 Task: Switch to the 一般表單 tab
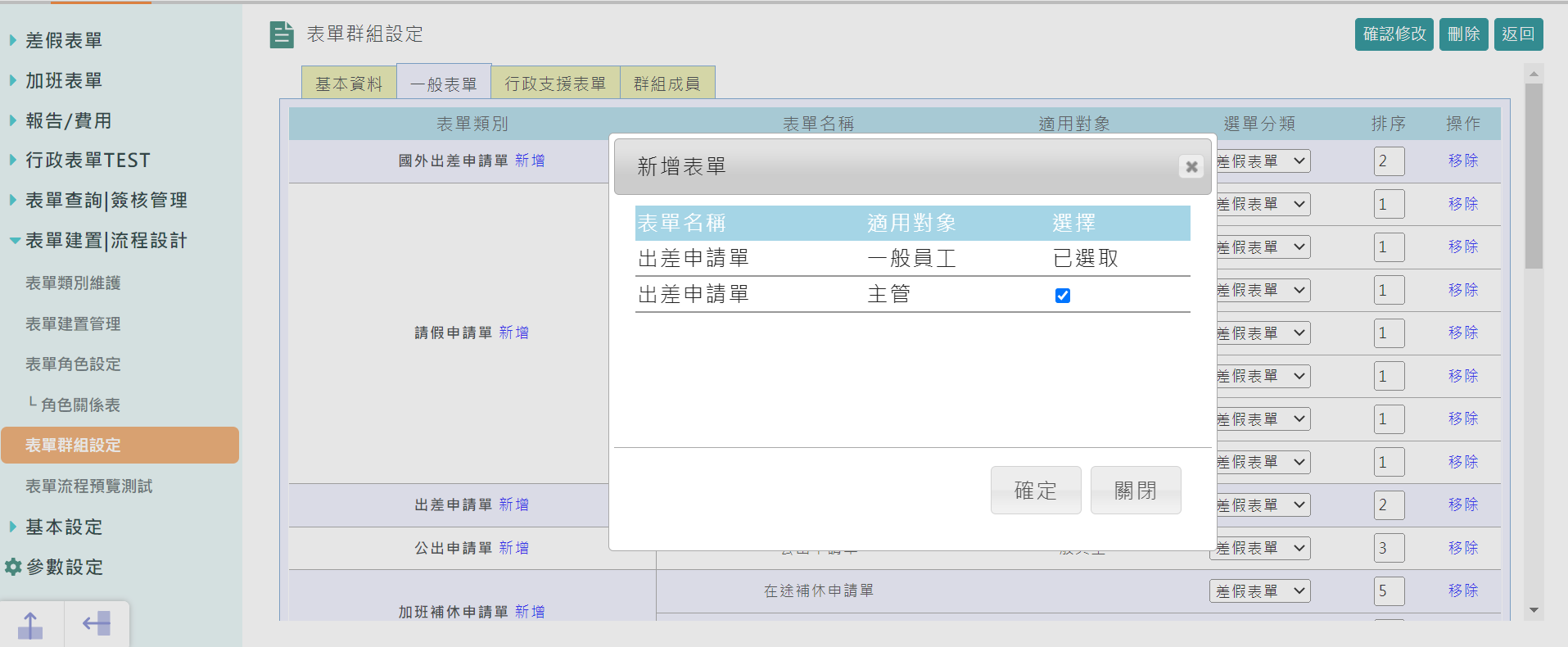pyautogui.click(x=444, y=83)
